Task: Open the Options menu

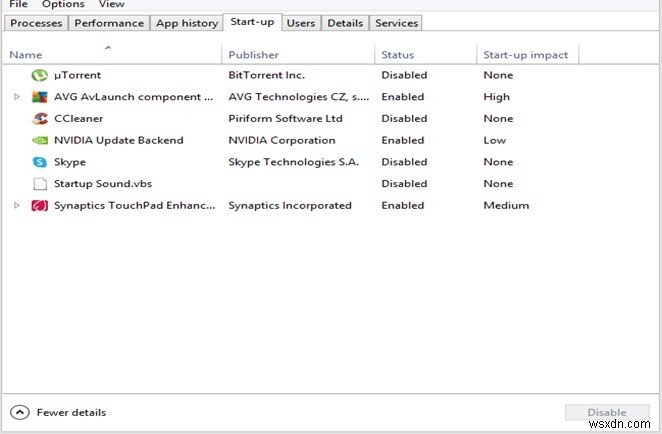Action: [63, 4]
